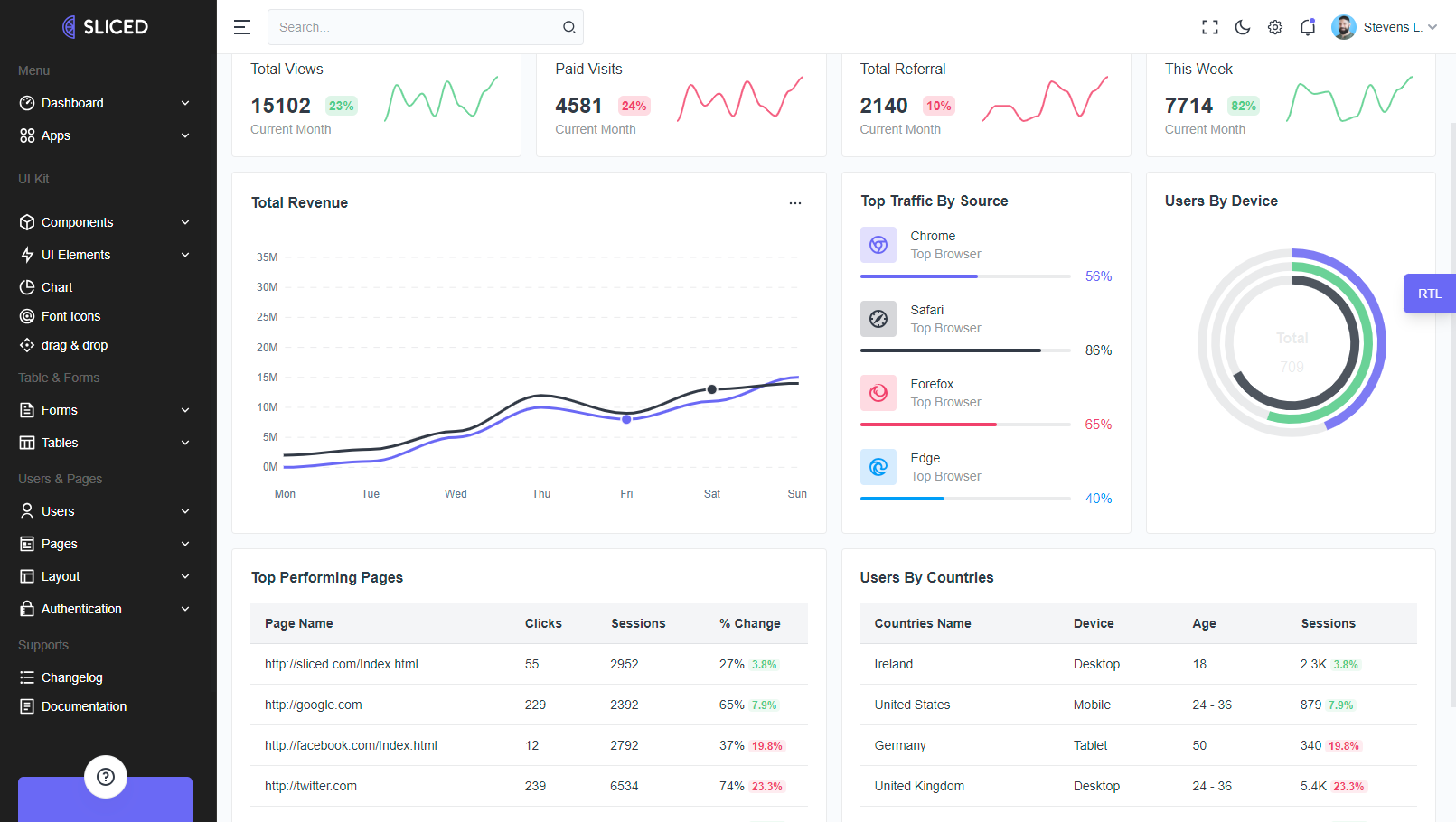Image resolution: width=1456 pixels, height=822 pixels.
Task: Open the Chart menu item
Action: (x=57, y=287)
